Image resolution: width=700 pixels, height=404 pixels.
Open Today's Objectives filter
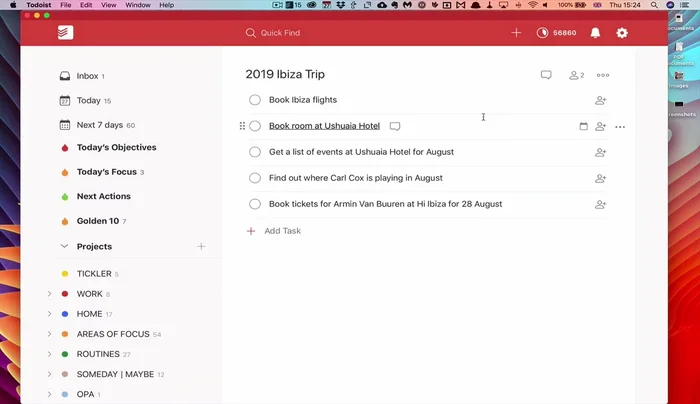point(116,148)
